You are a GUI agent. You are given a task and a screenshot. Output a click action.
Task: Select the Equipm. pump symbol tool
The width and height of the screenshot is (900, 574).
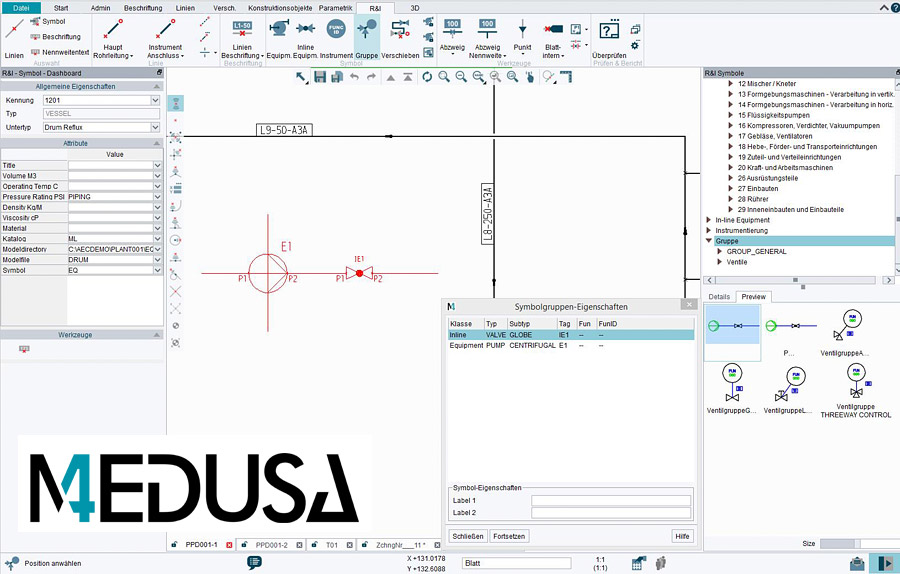click(x=279, y=38)
